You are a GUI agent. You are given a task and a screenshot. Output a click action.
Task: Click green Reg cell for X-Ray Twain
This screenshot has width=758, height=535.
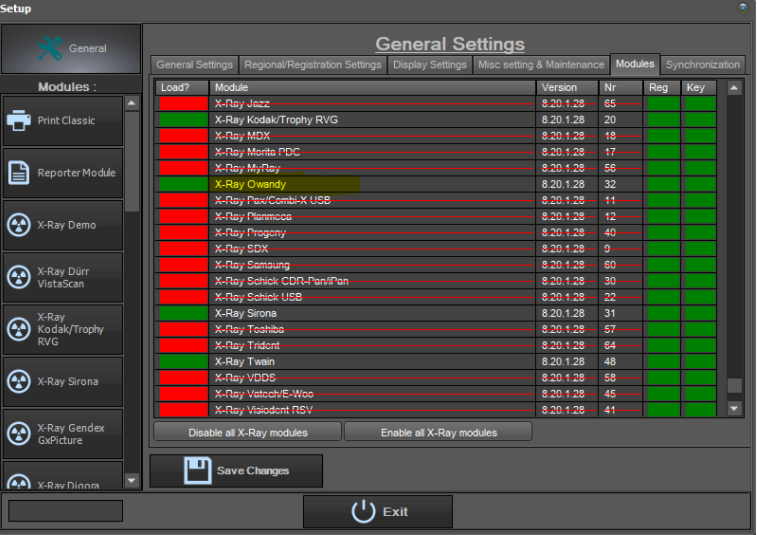pos(663,361)
